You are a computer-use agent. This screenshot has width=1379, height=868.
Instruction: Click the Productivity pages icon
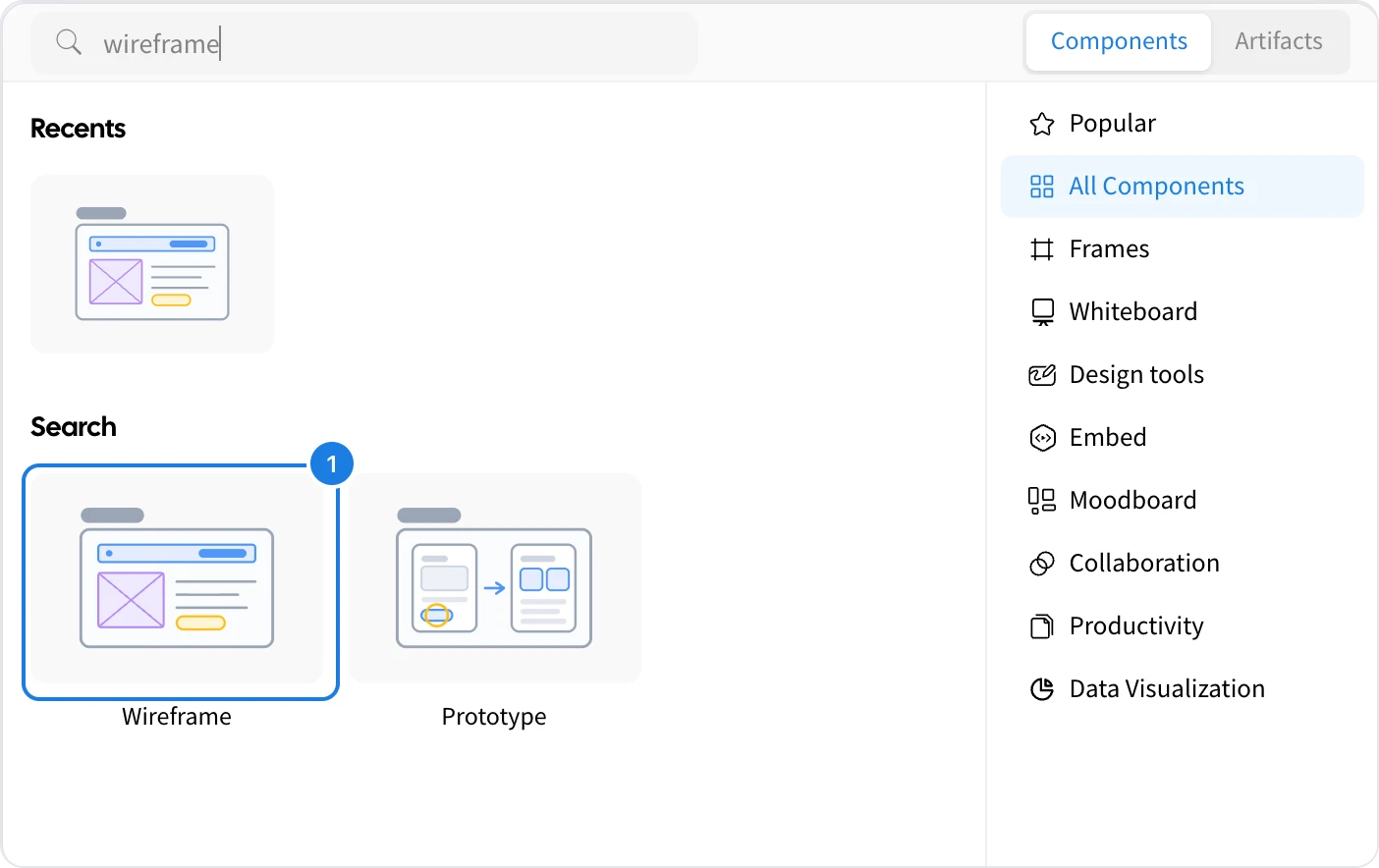(x=1042, y=626)
